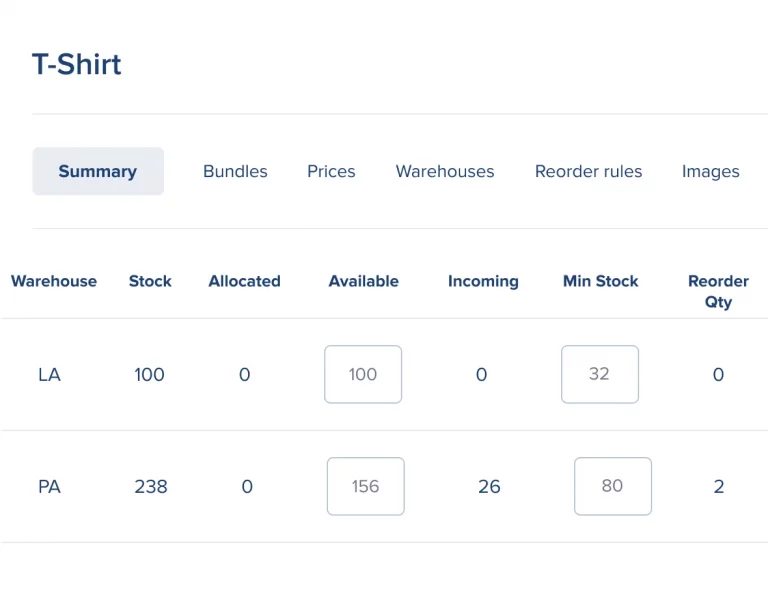Select the PA warehouse row label

click(x=49, y=487)
